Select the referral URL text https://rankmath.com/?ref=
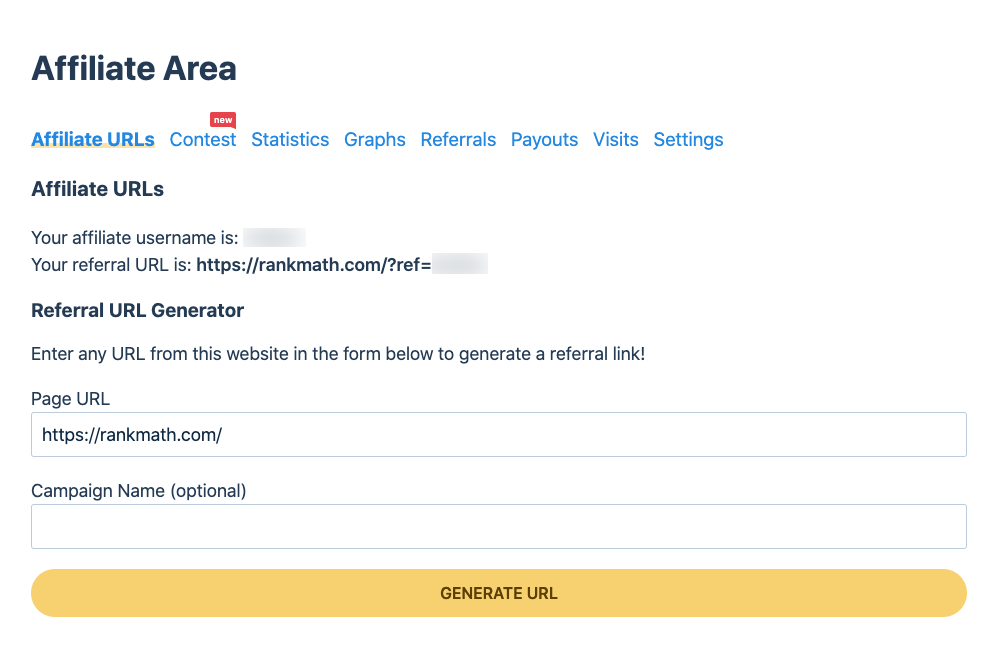This screenshot has height=662, width=992. 314,265
